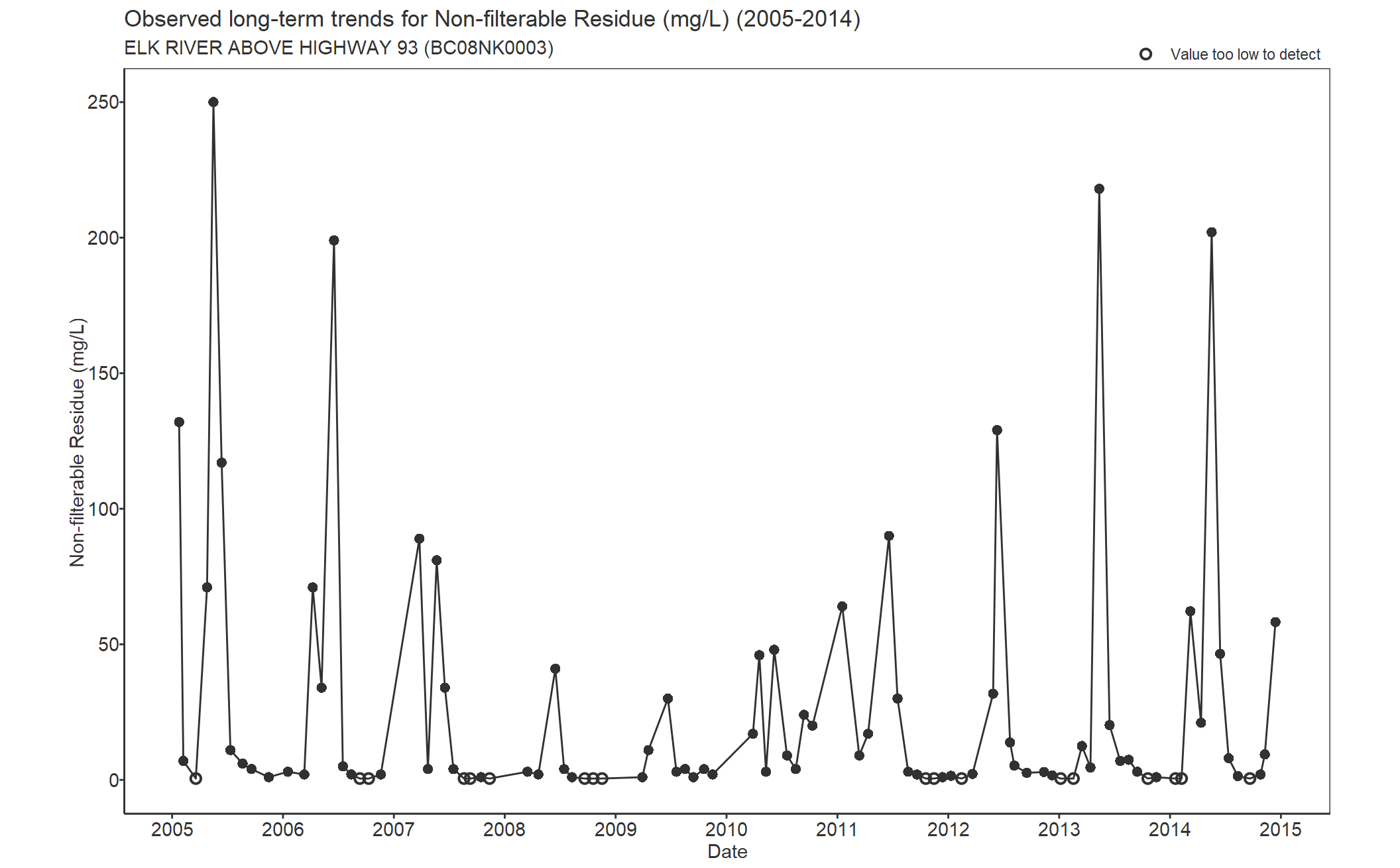This screenshot has width=1400, height=868.
Task: Click the y-axis tick label 250
Action: (103, 102)
